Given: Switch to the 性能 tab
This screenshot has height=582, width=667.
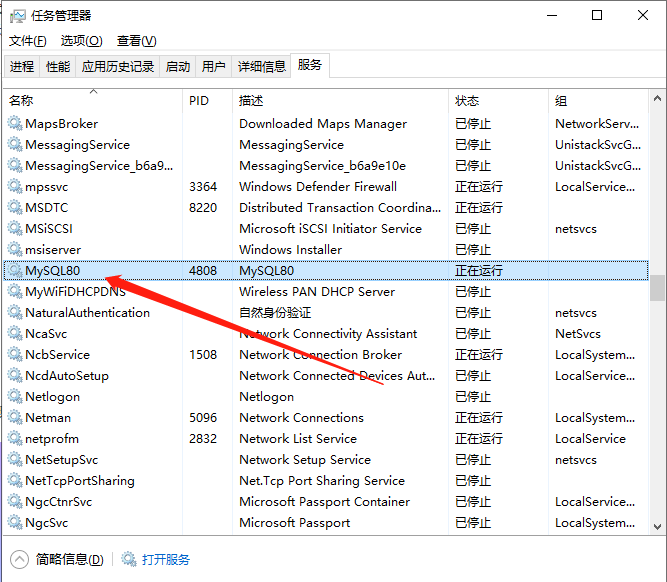Looking at the screenshot, I should pos(57,66).
